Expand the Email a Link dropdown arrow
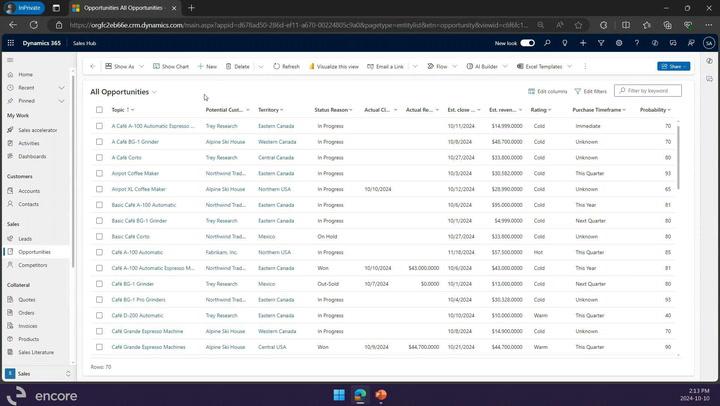 pyautogui.click(x=415, y=66)
